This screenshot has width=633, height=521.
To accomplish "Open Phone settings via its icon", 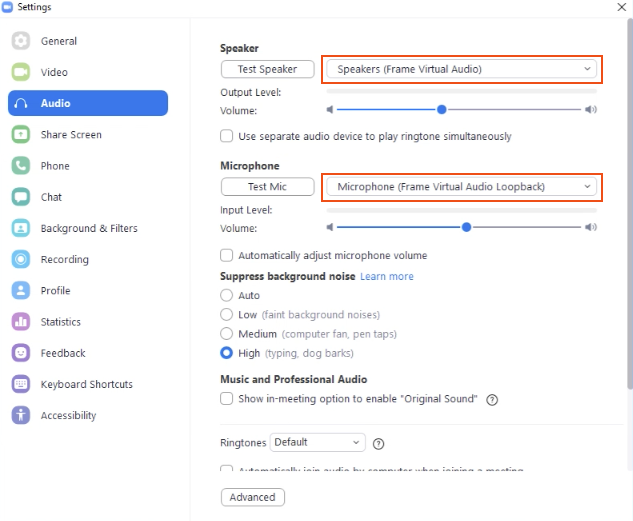I will point(21,166).
